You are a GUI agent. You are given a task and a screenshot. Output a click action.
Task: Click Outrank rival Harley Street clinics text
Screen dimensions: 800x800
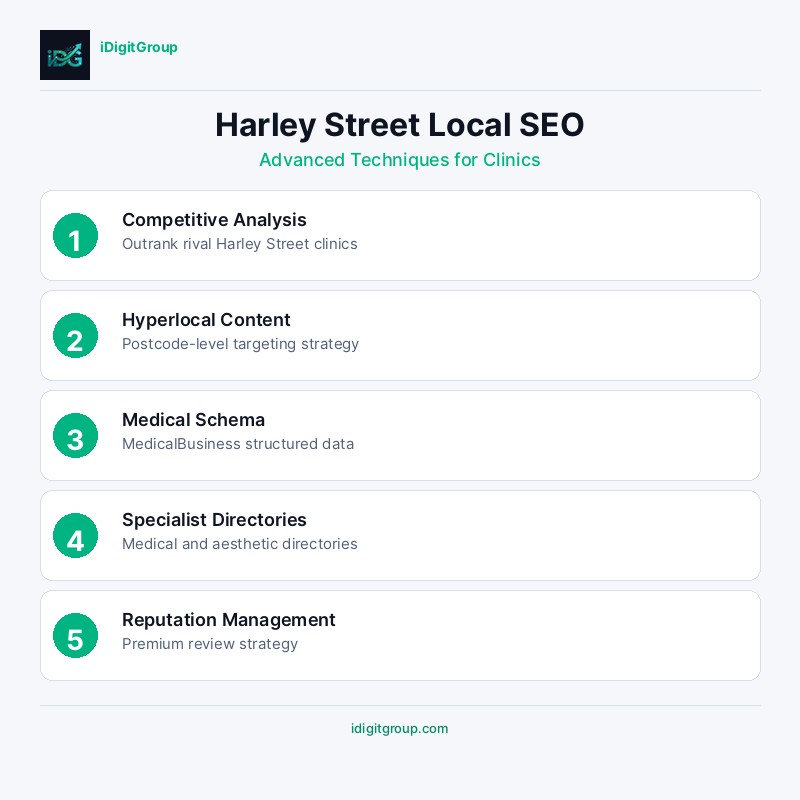[240, 244]
